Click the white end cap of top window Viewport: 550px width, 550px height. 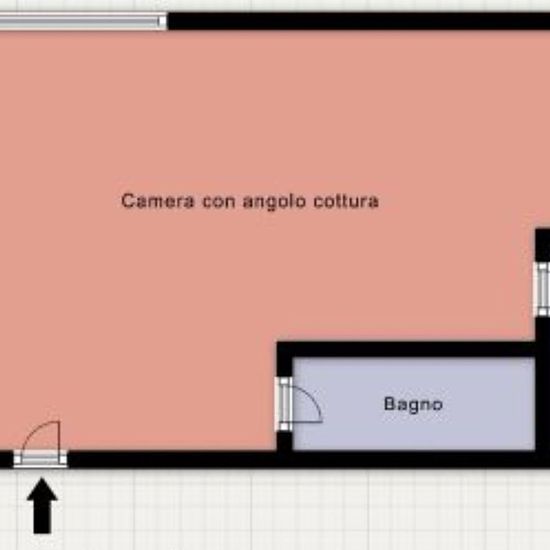tap(162, 22)
